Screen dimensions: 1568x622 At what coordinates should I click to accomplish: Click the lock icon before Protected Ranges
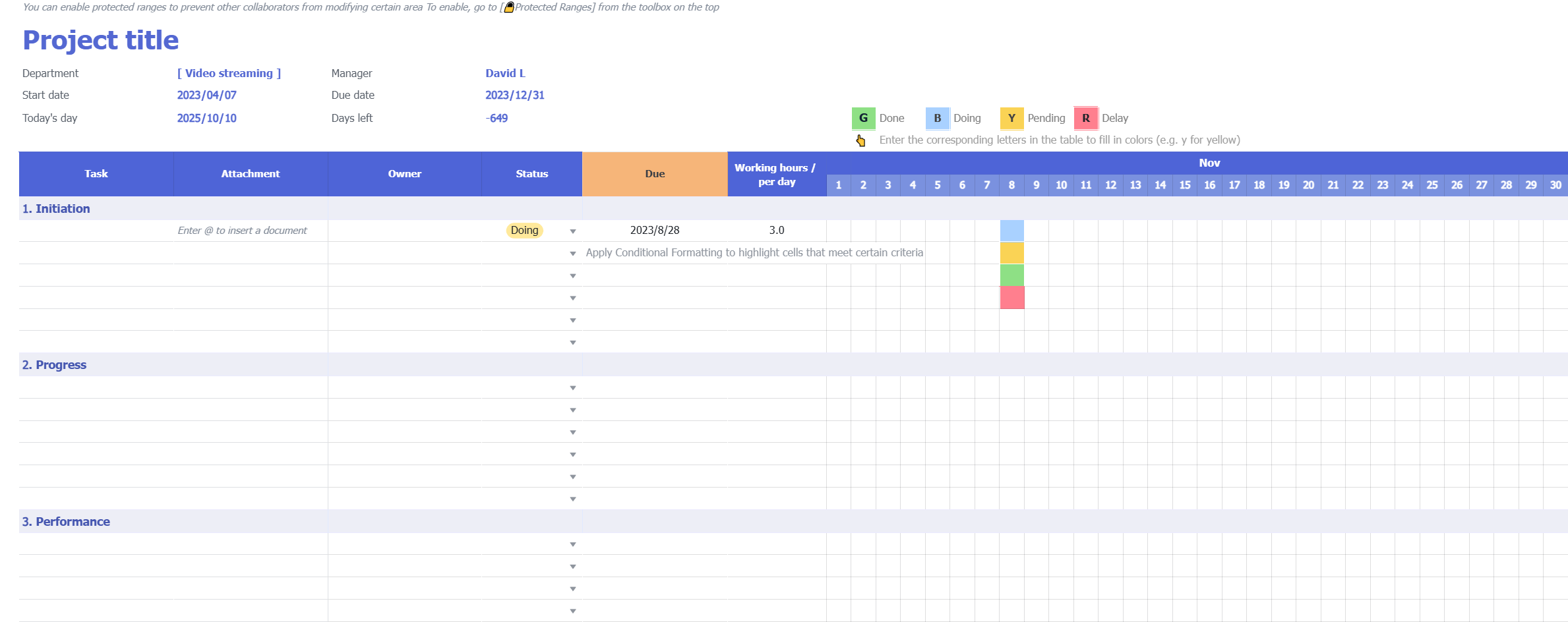click(508, 7)
